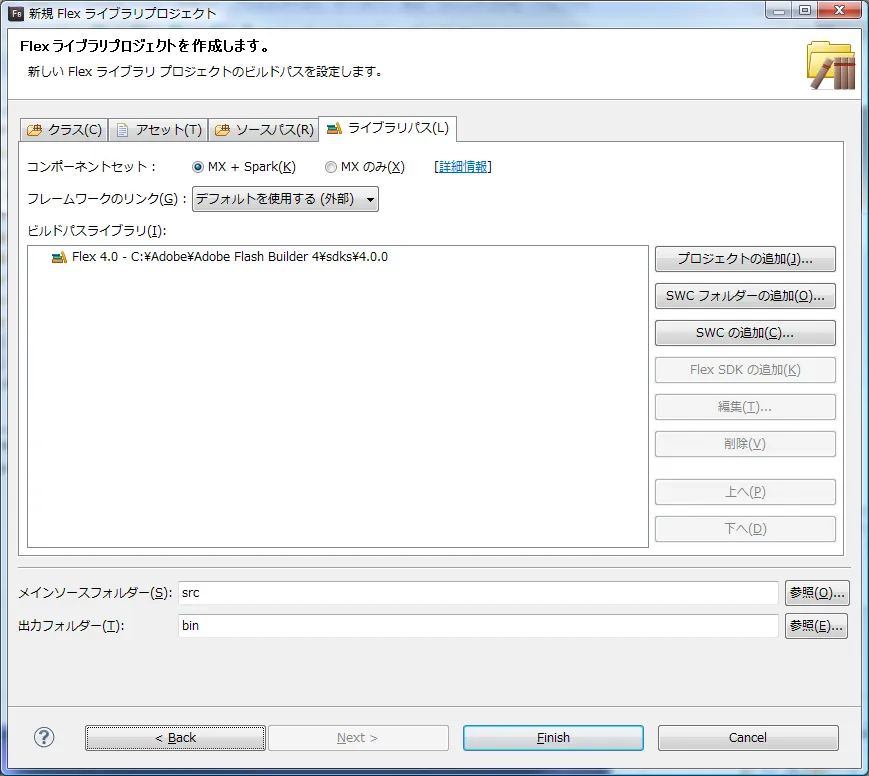The height and width of the screenshot is (776, 869).
Task: Click the ライブラリパス(L) tab books icon
Action: [334, 129]
